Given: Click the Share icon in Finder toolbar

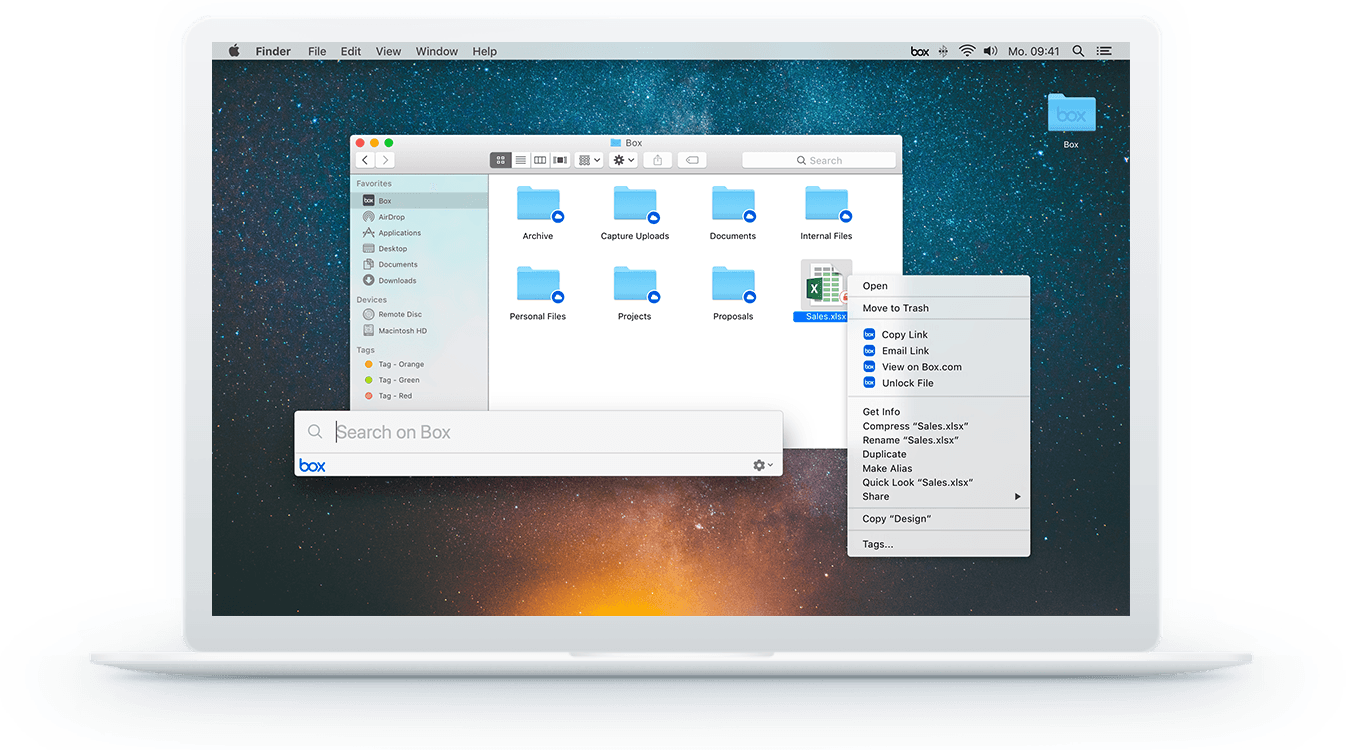Looking at the screenshot, I should click(x=657, y=160).
